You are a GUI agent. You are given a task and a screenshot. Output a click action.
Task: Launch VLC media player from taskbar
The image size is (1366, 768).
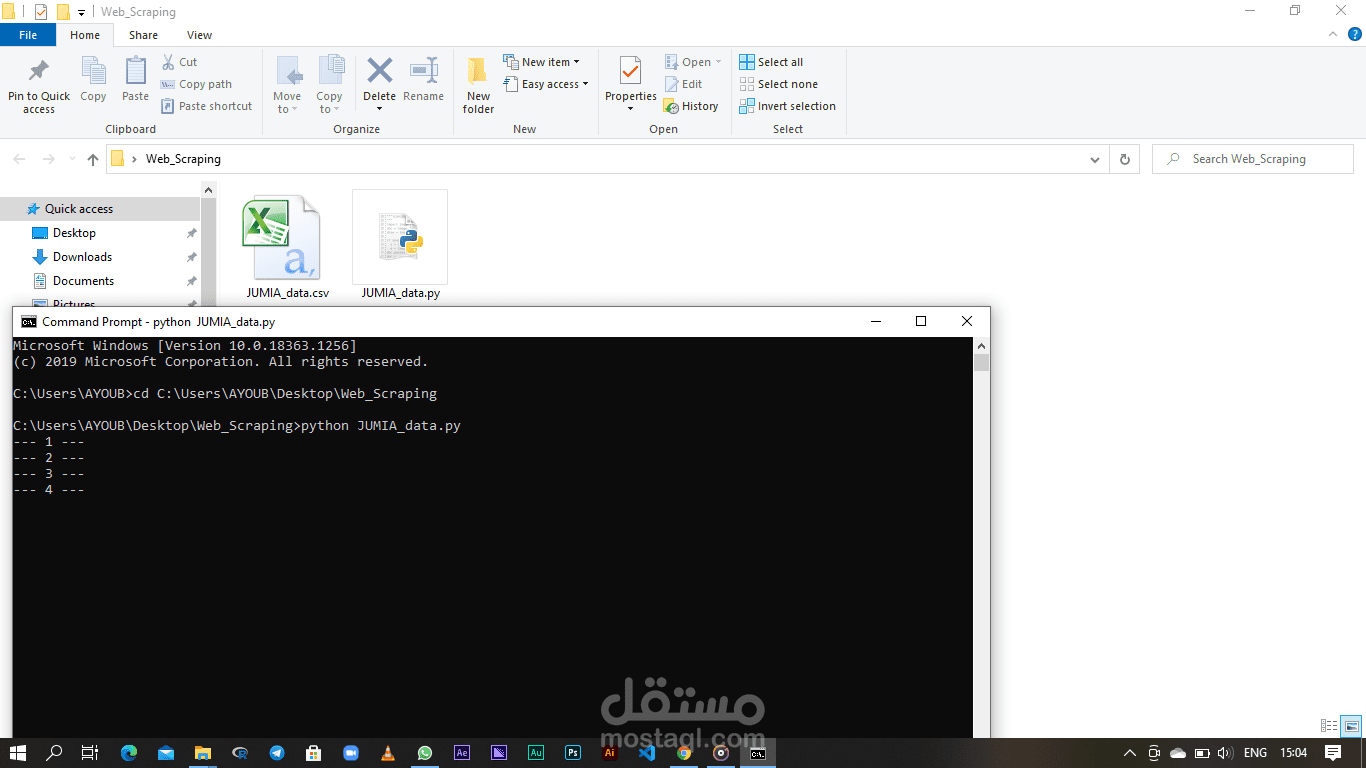(x=388, y=753)
